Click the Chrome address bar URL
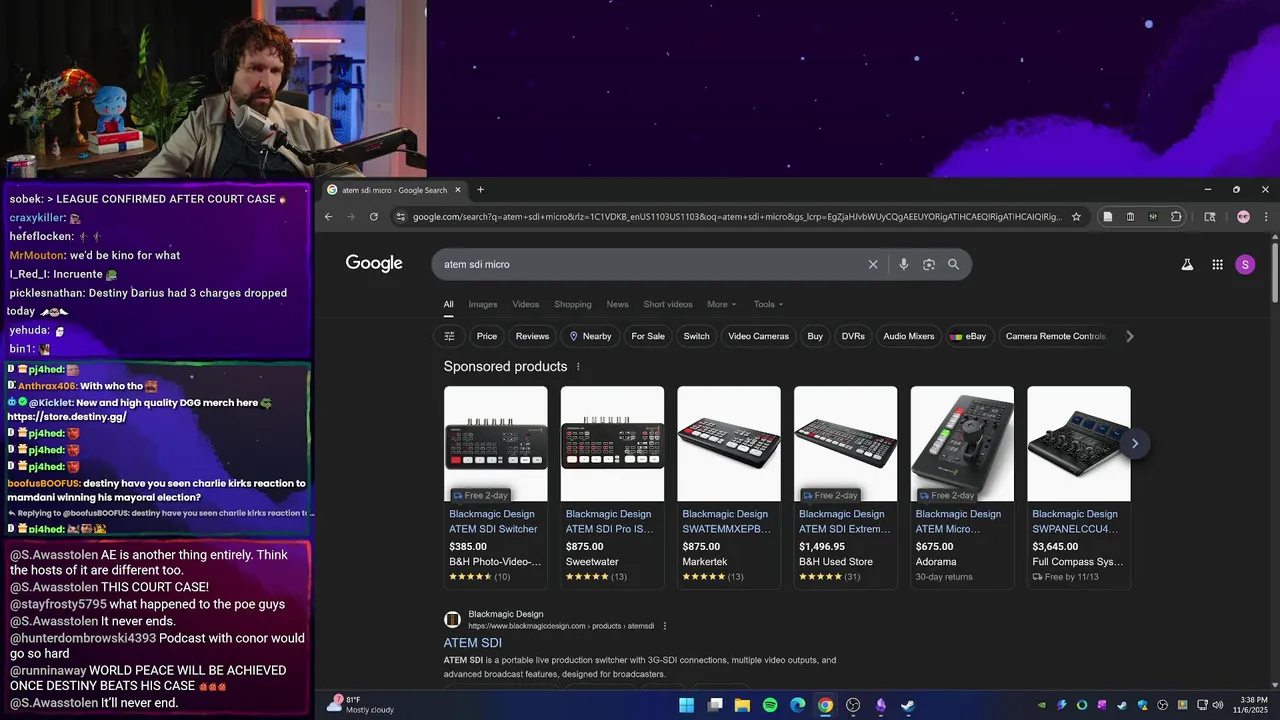This screenshot has width=1280, height=720. pos(737,217)
